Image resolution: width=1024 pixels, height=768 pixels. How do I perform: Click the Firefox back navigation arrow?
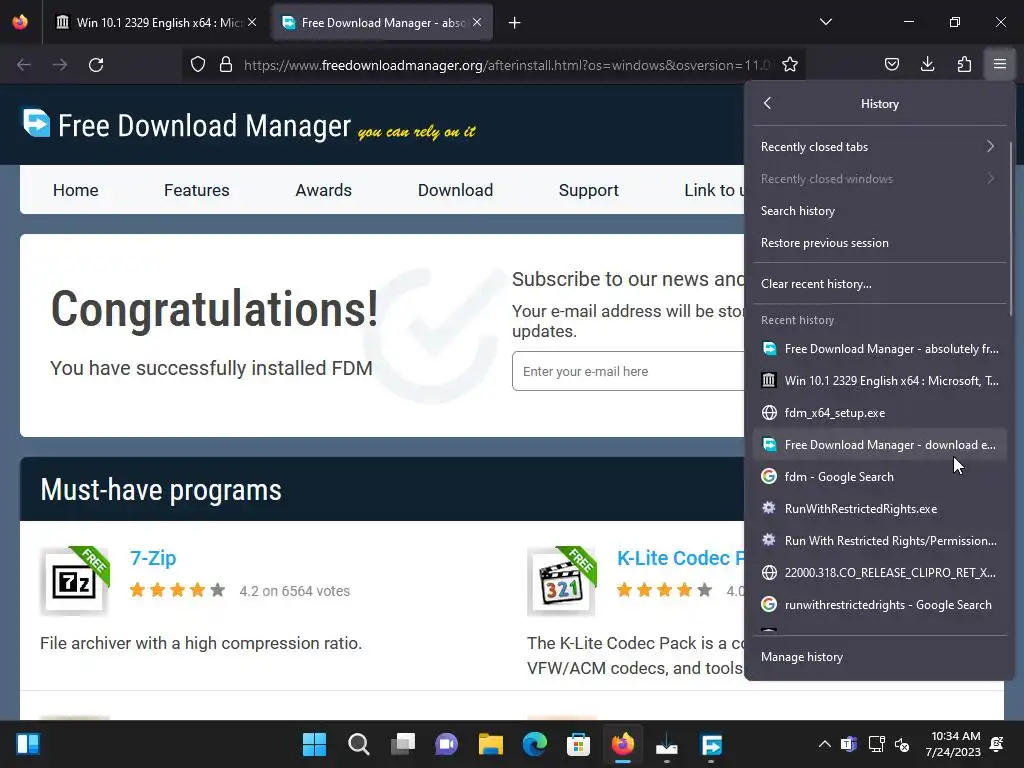[24, 65]
